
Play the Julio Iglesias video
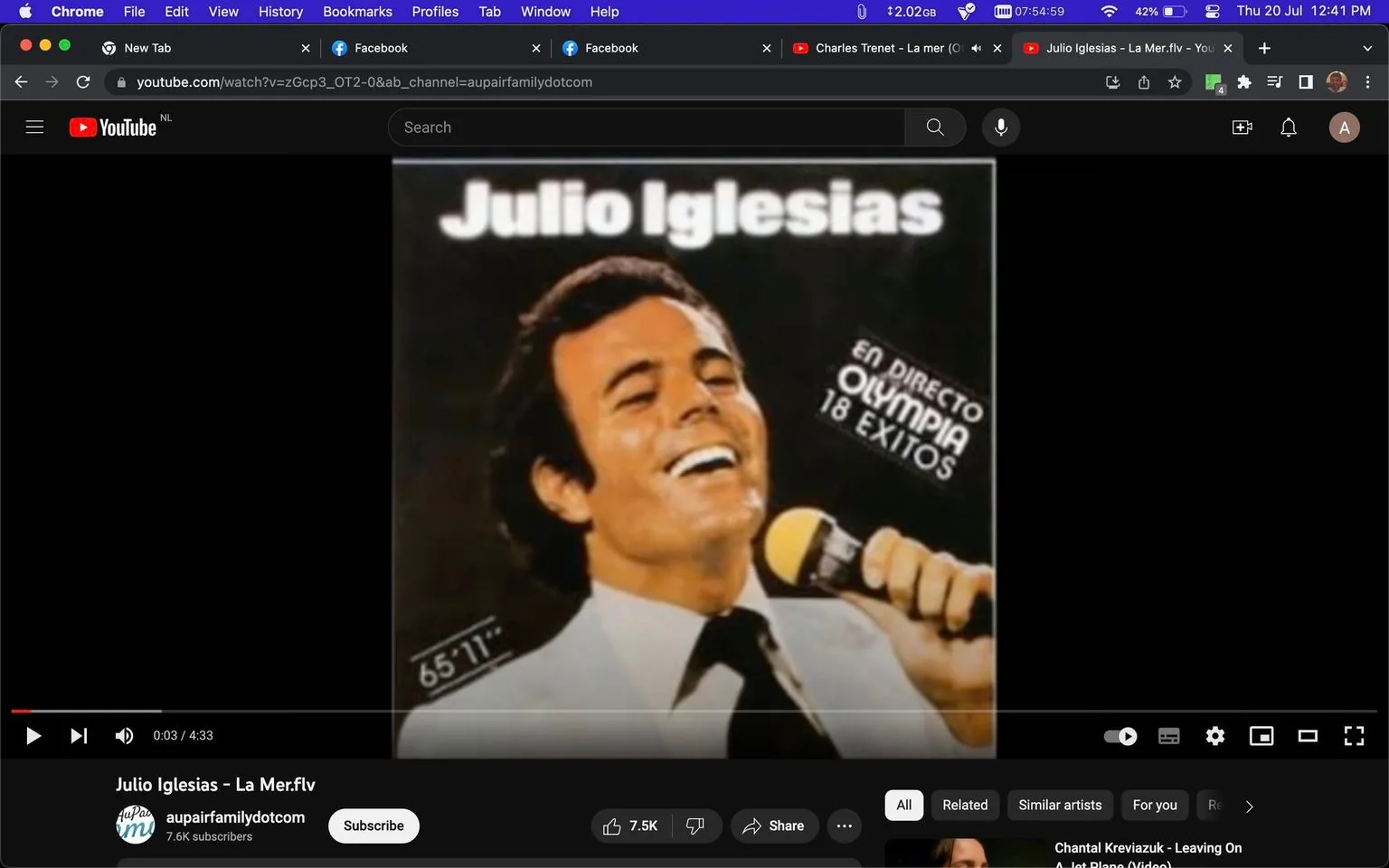click(x=33, y=736)
